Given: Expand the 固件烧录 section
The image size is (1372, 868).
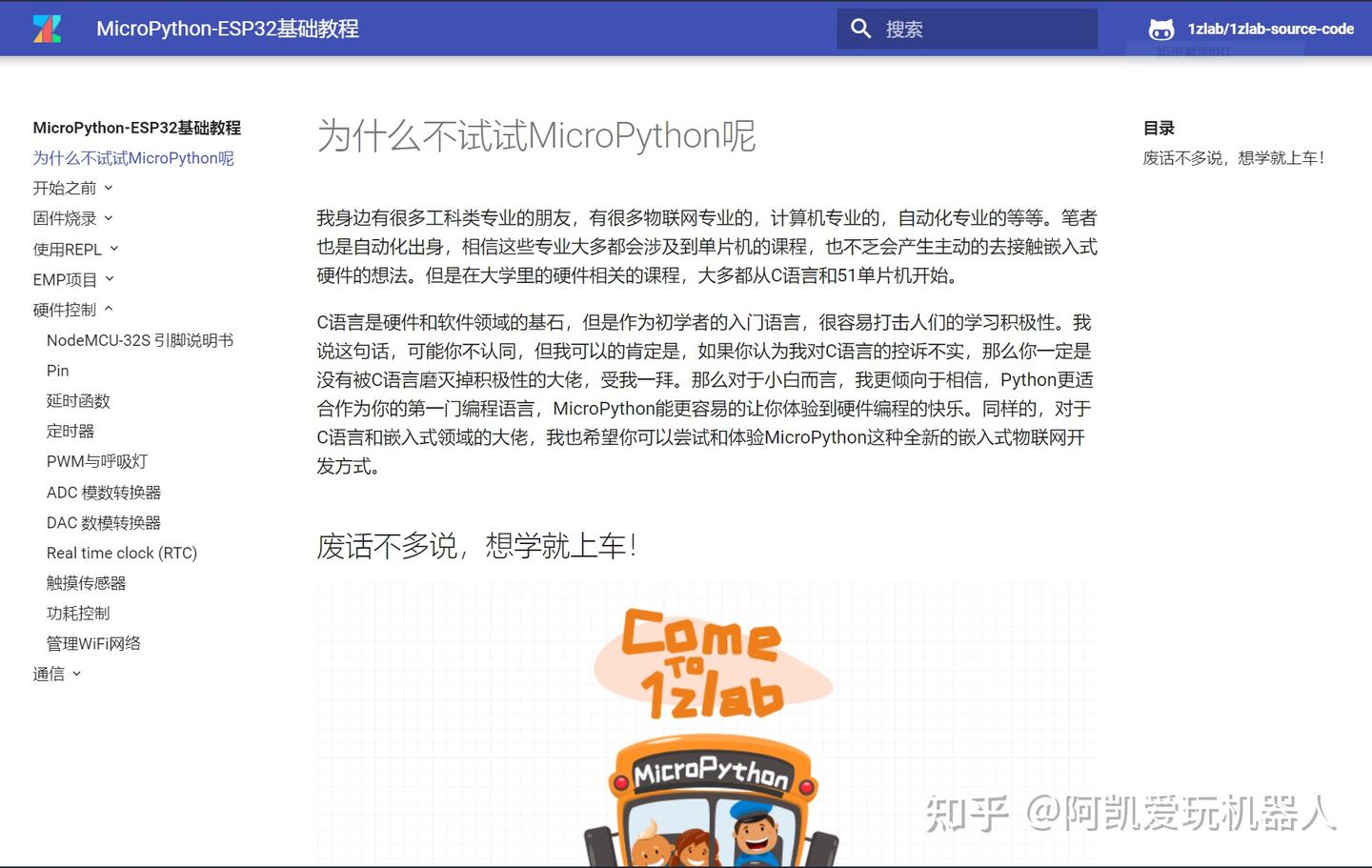Looking at the screenshot, I should point(67,218).
